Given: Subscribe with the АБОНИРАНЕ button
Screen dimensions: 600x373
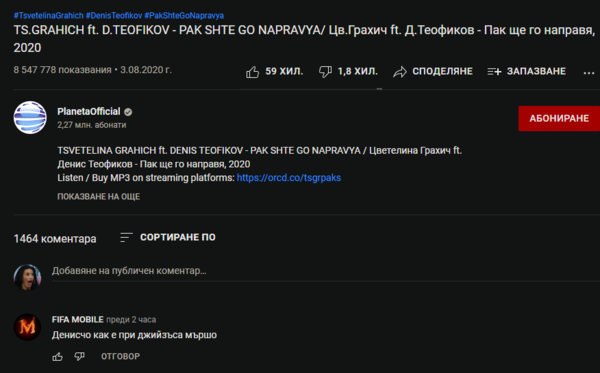Looking at the screenshot, I should [x=559, y=119].
